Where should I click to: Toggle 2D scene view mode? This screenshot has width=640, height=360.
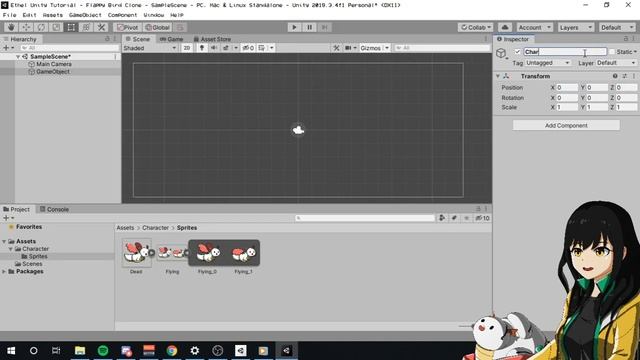point(187,48)
